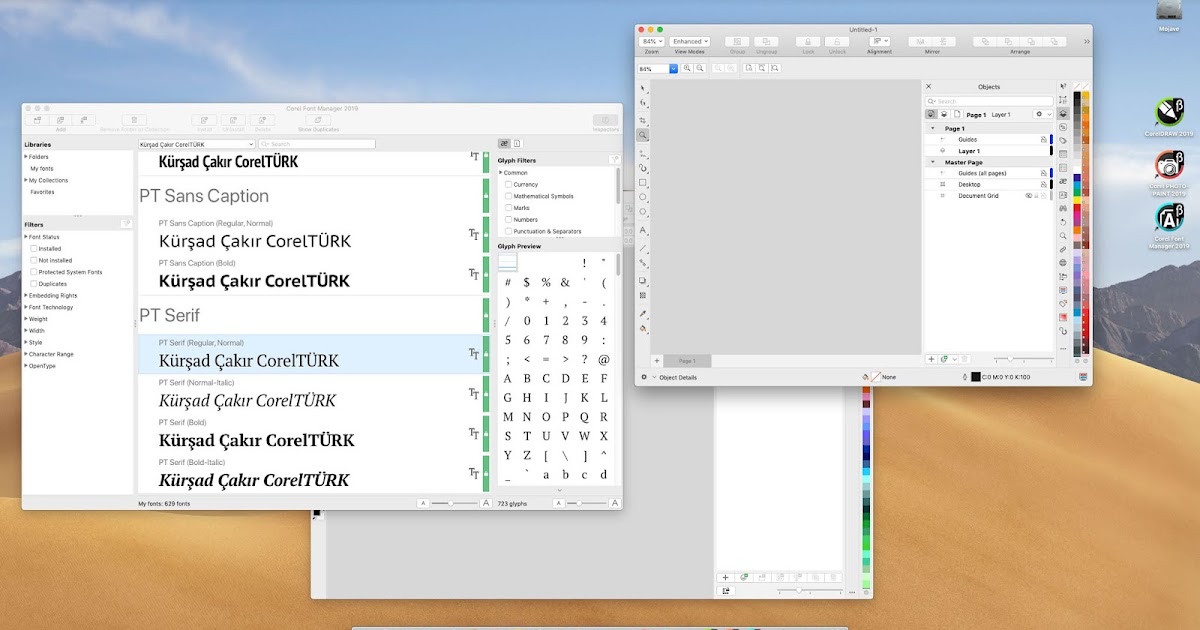Image resolution: width=1200 pixels, height=630 pixels.
Task: Select the Eyedropper tool in CorelDRAW toolbox
Action: click(x=643, y=313)
